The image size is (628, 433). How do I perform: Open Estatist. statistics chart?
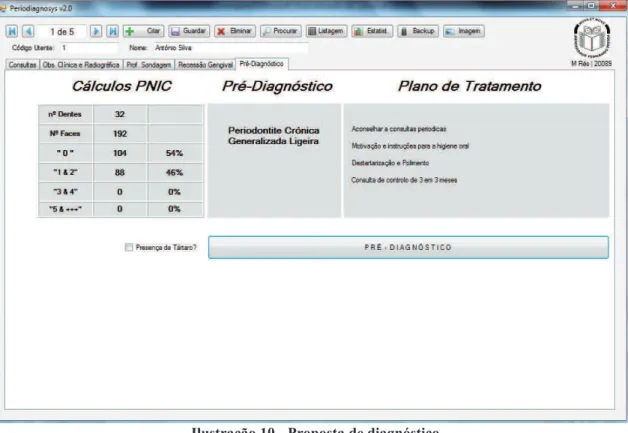(x=372, y=31)
